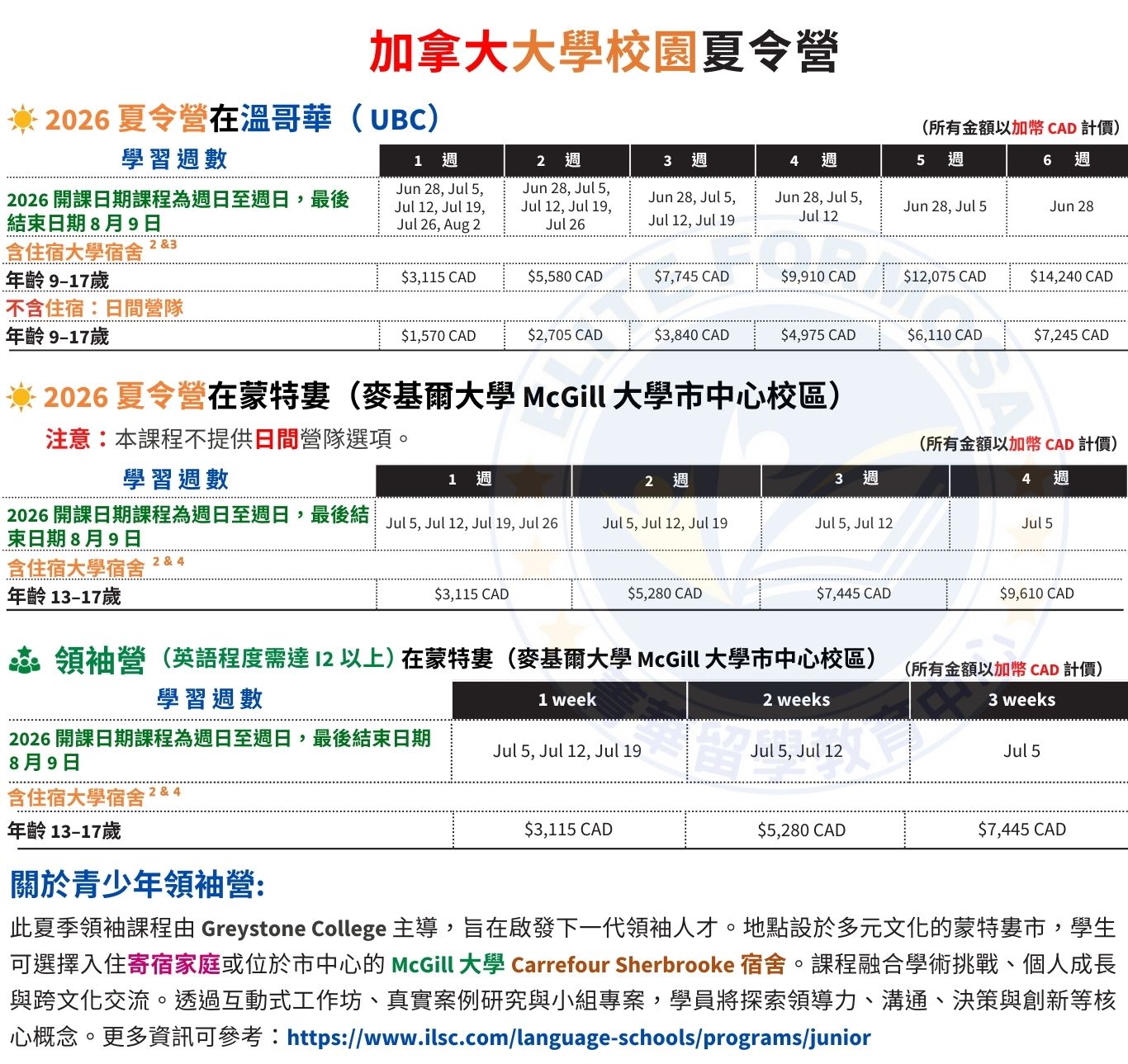Click the sun icon beside the UBC camp heading
Image resolution: width=1128 pixels, height=1064 pixels.
(22, 120)
